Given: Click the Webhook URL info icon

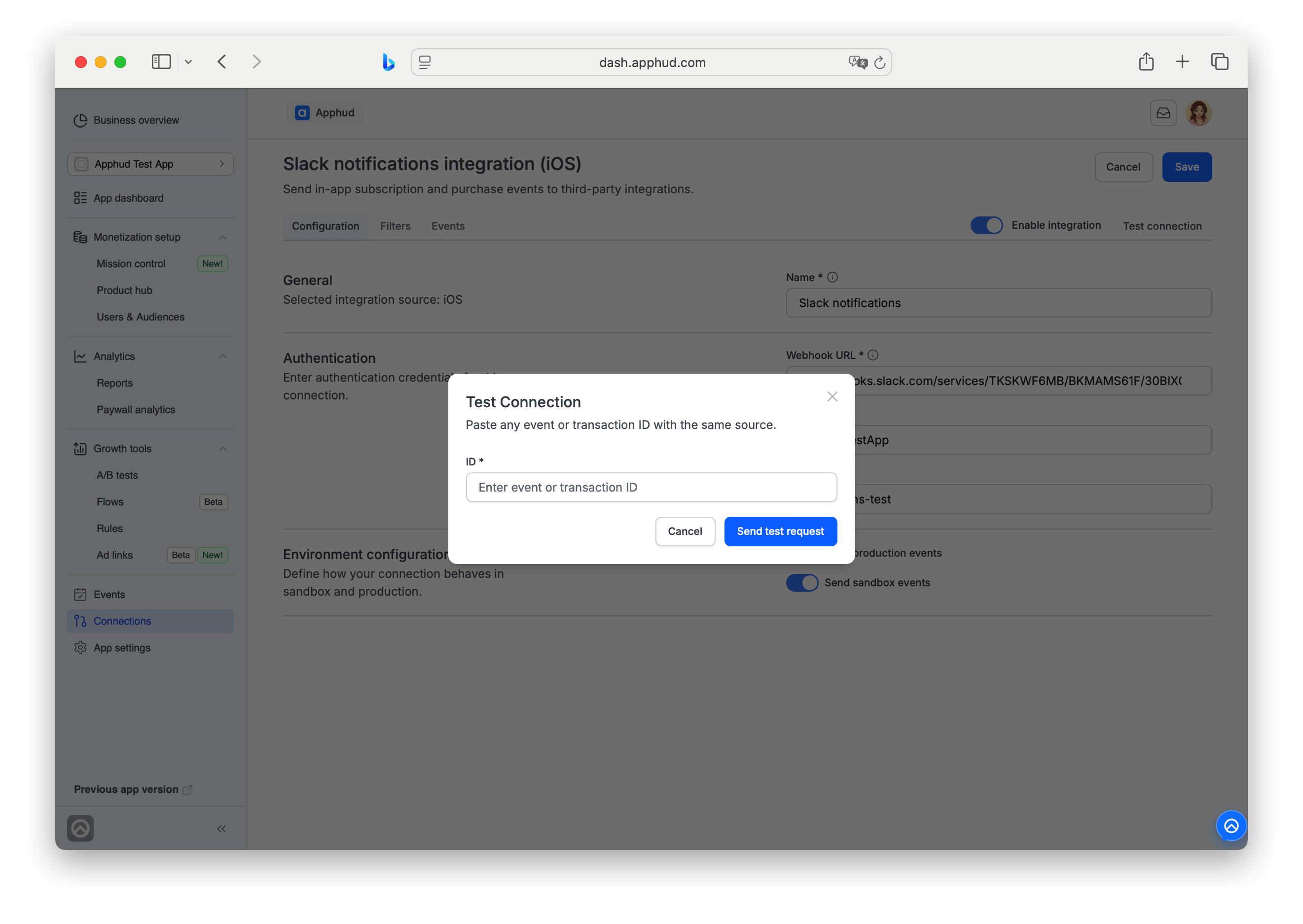Looking at the screenshot, I should click(872, 355).
